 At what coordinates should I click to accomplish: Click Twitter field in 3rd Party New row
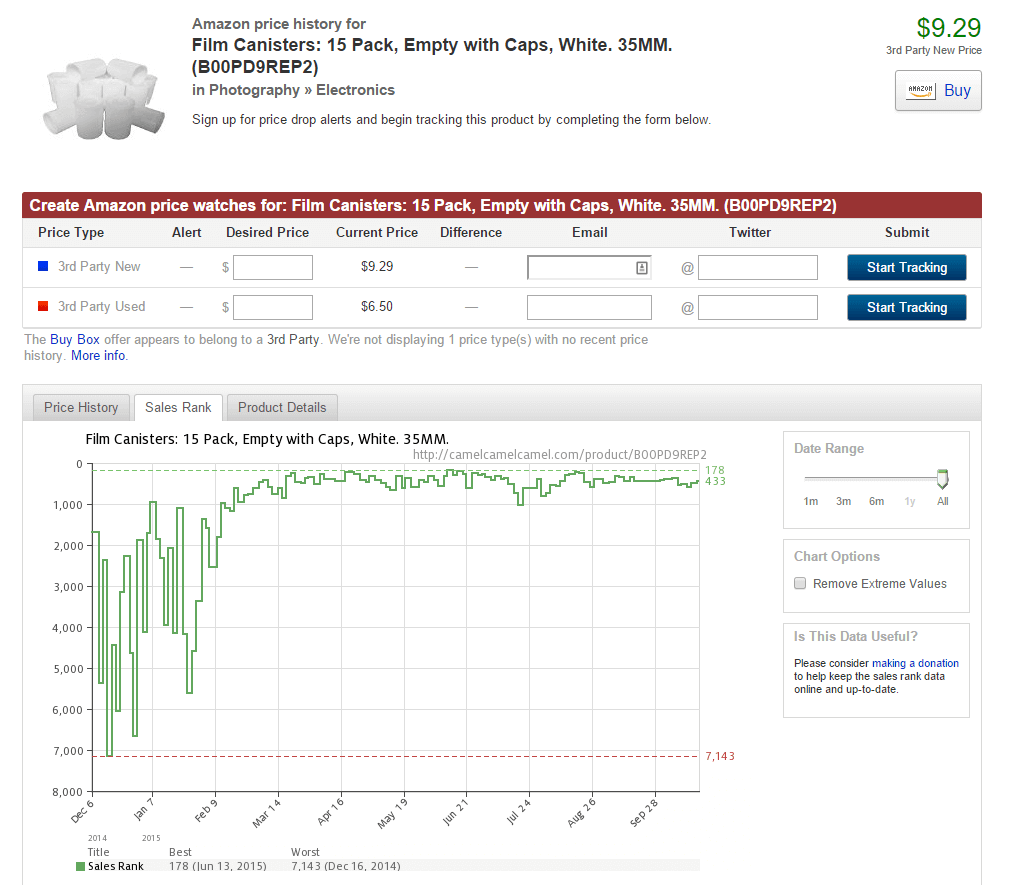pos(757,267)
